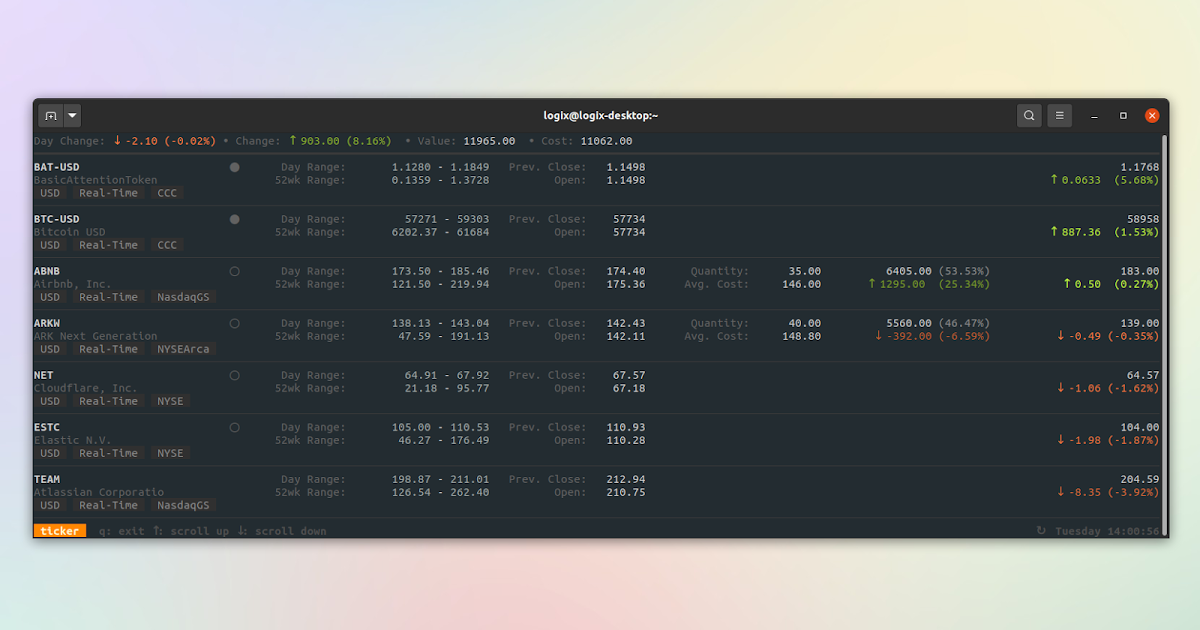Select the TEAM ticker symbol
The height and width of the screenshot is (630, 1200).
click(x=47, y=479)
